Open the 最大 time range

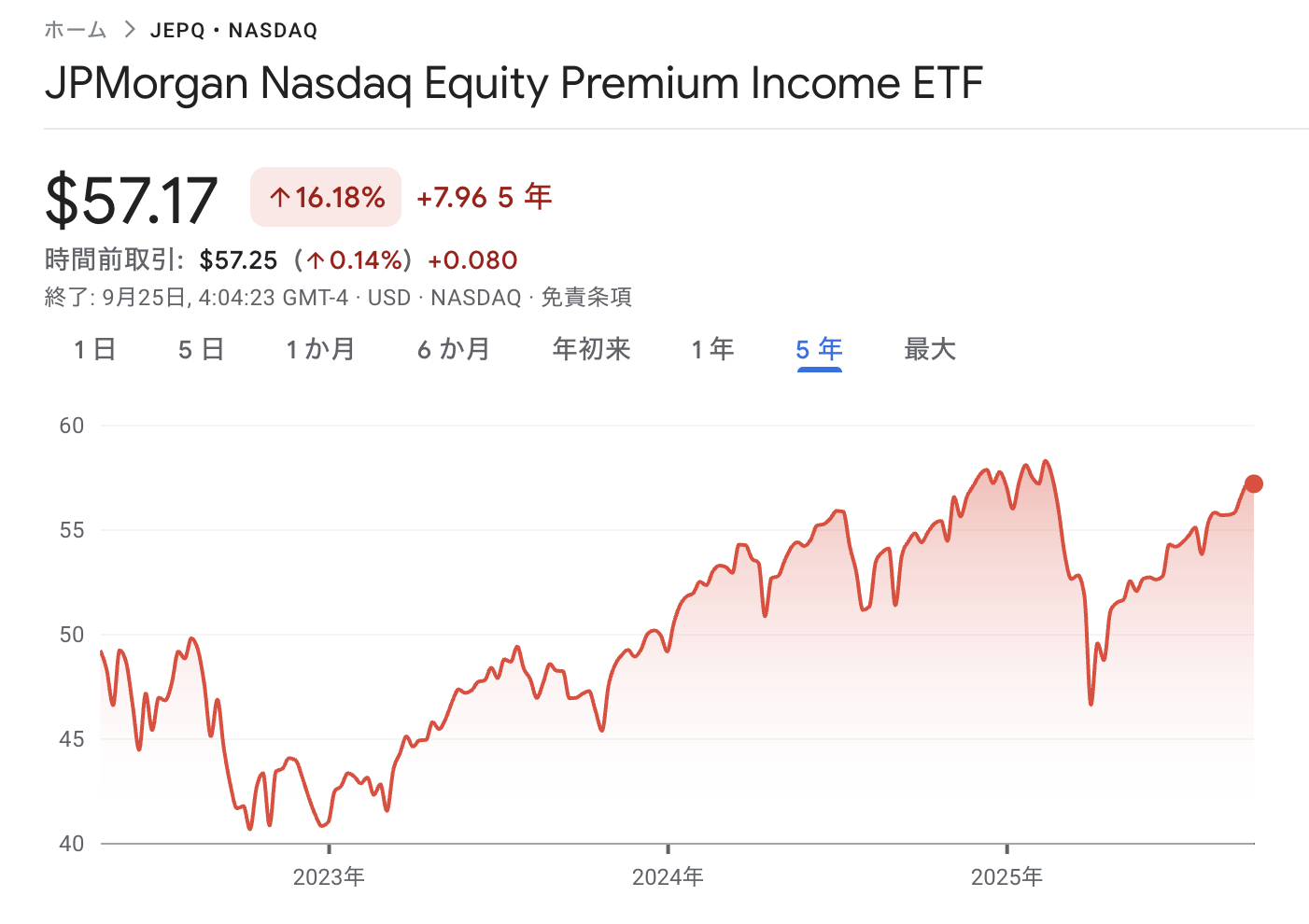930,350
